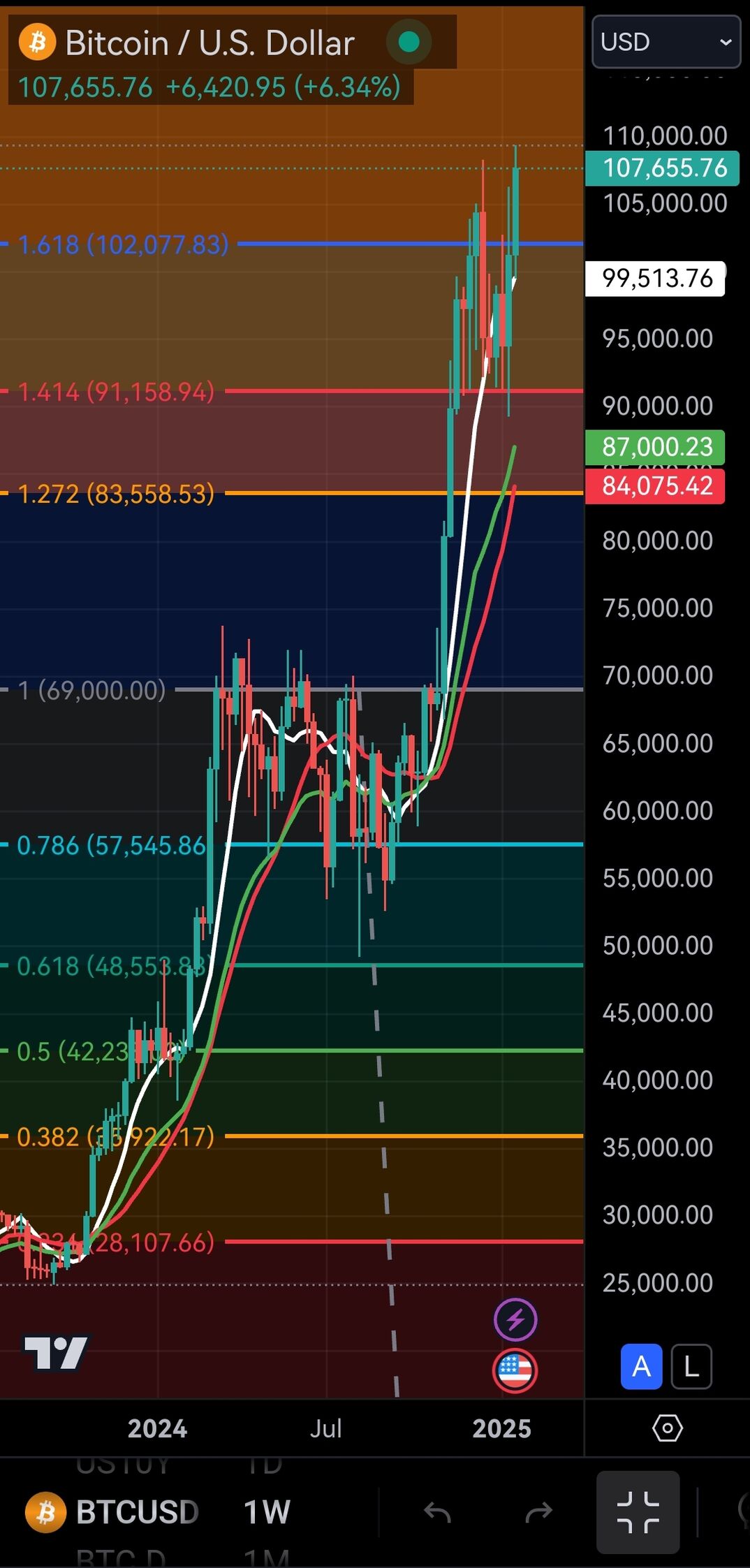
Task: Click the redo arrow in bottom toolbar
Action: pos(538,1513)
